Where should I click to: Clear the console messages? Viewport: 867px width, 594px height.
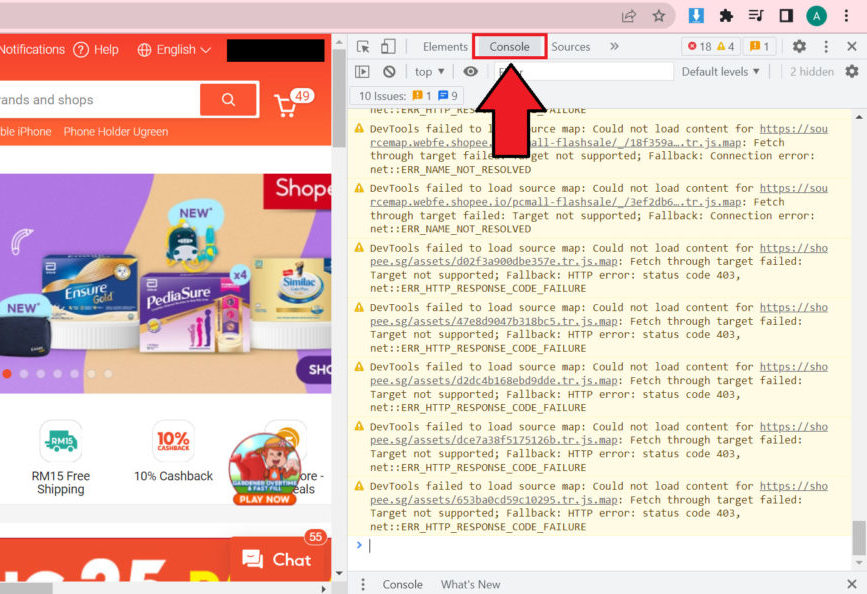click(389, 72)
